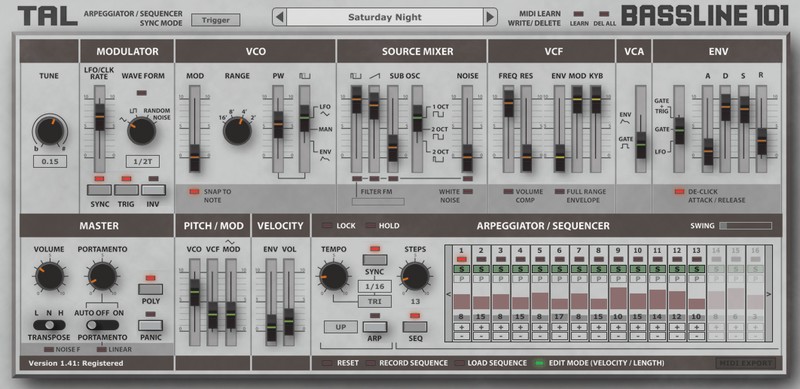Turn the VCO RANGE knob
The height and width of the screenshot is (389, 800).
(237, 130)
